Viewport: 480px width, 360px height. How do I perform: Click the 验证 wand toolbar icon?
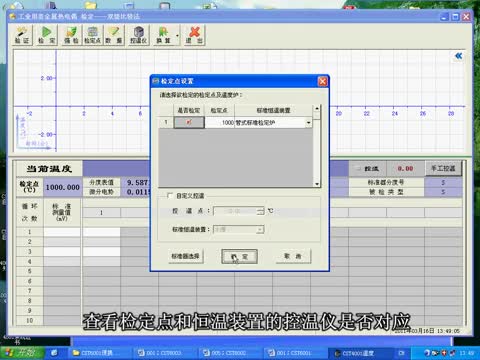(x=22, y=35)
